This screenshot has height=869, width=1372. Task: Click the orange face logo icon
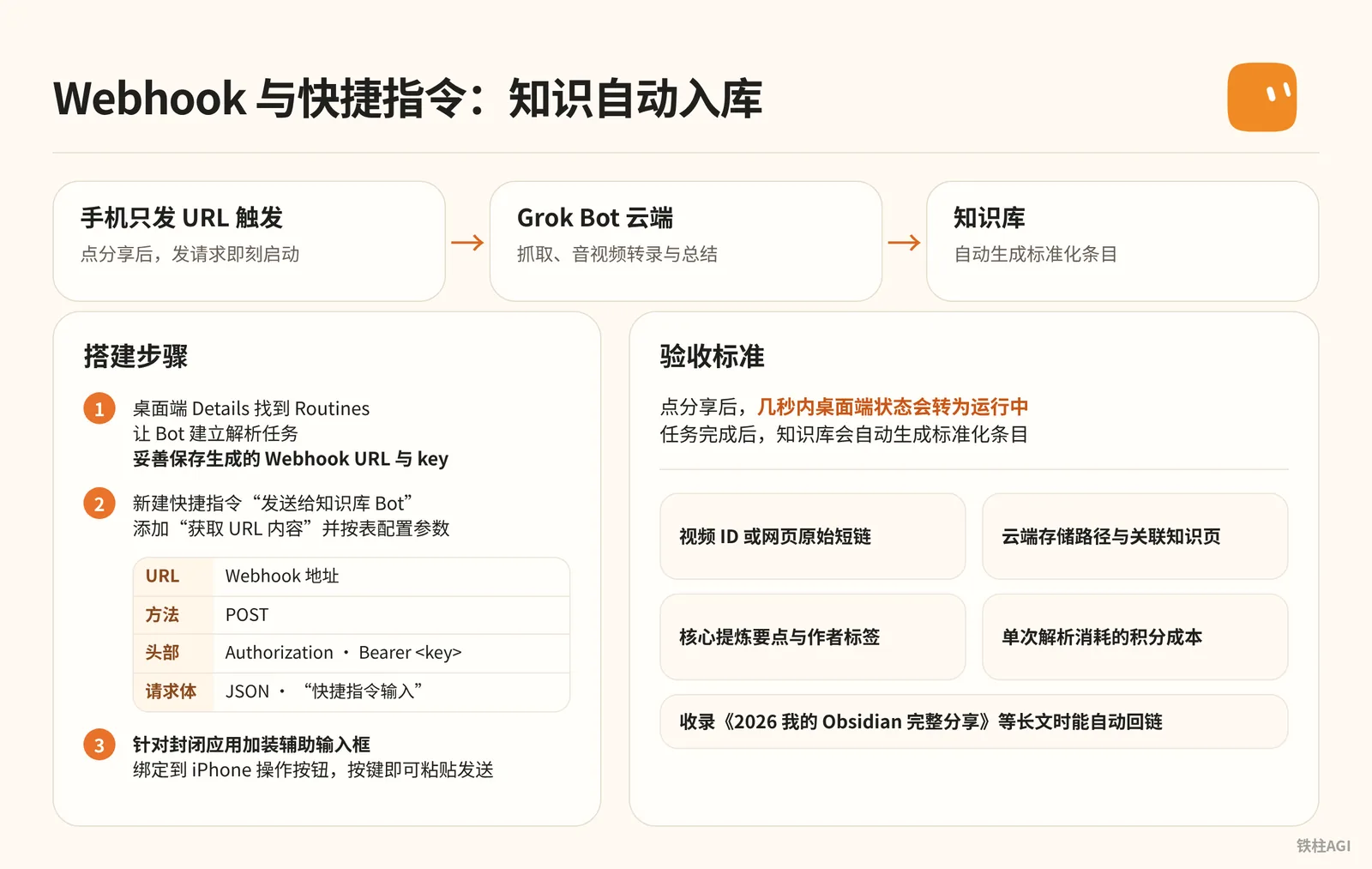(1261, 97)
